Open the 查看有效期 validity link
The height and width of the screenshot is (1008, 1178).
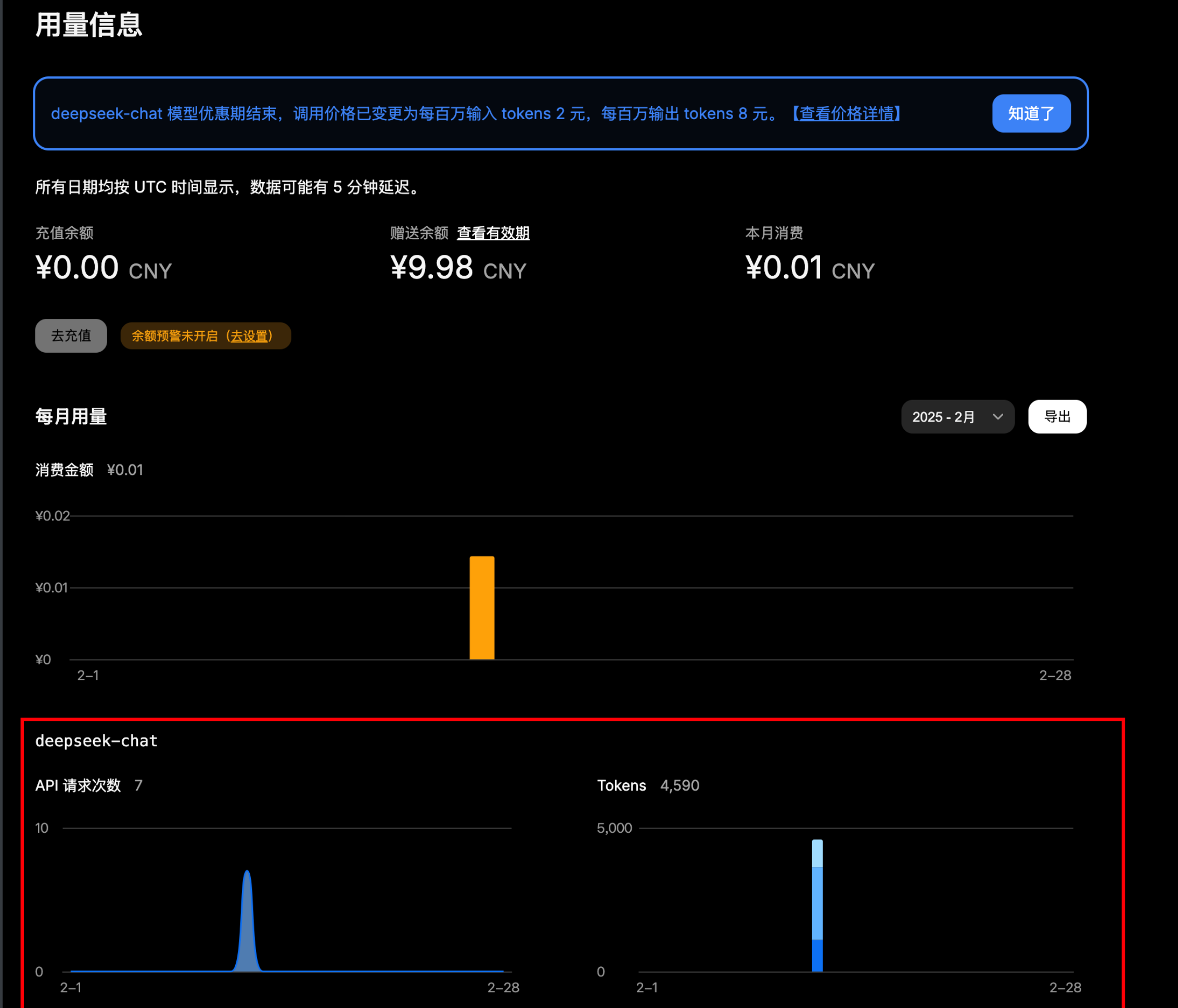pos(493,233)
